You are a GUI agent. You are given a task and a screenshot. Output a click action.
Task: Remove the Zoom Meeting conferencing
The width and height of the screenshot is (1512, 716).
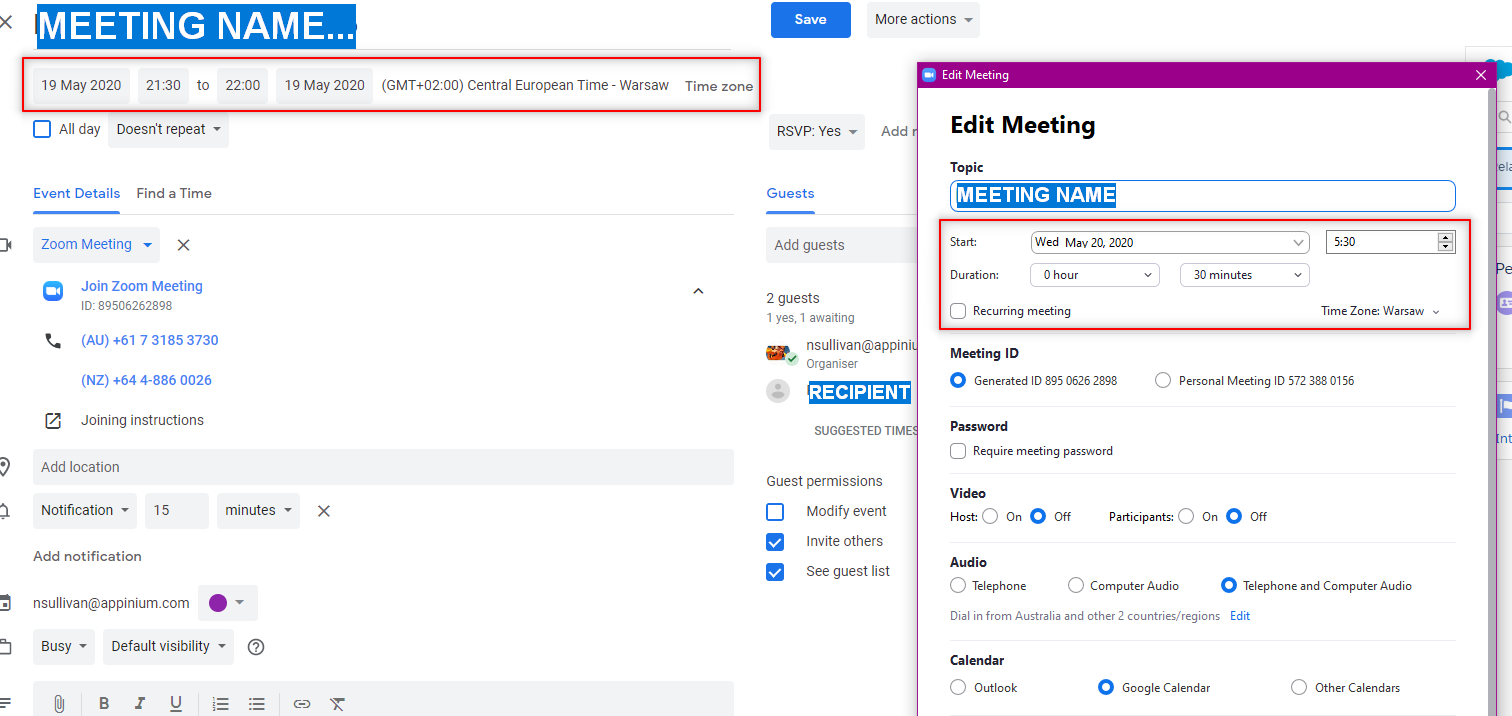click(x=183, y=245)
